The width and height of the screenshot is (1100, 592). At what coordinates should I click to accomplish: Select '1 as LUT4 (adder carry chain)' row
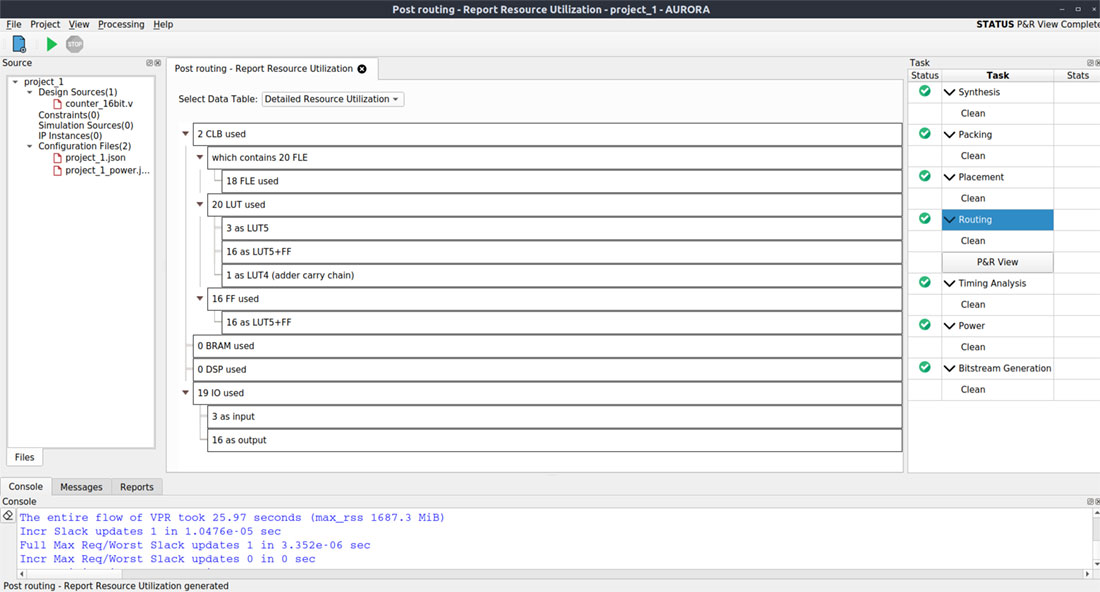coord(562,275)
